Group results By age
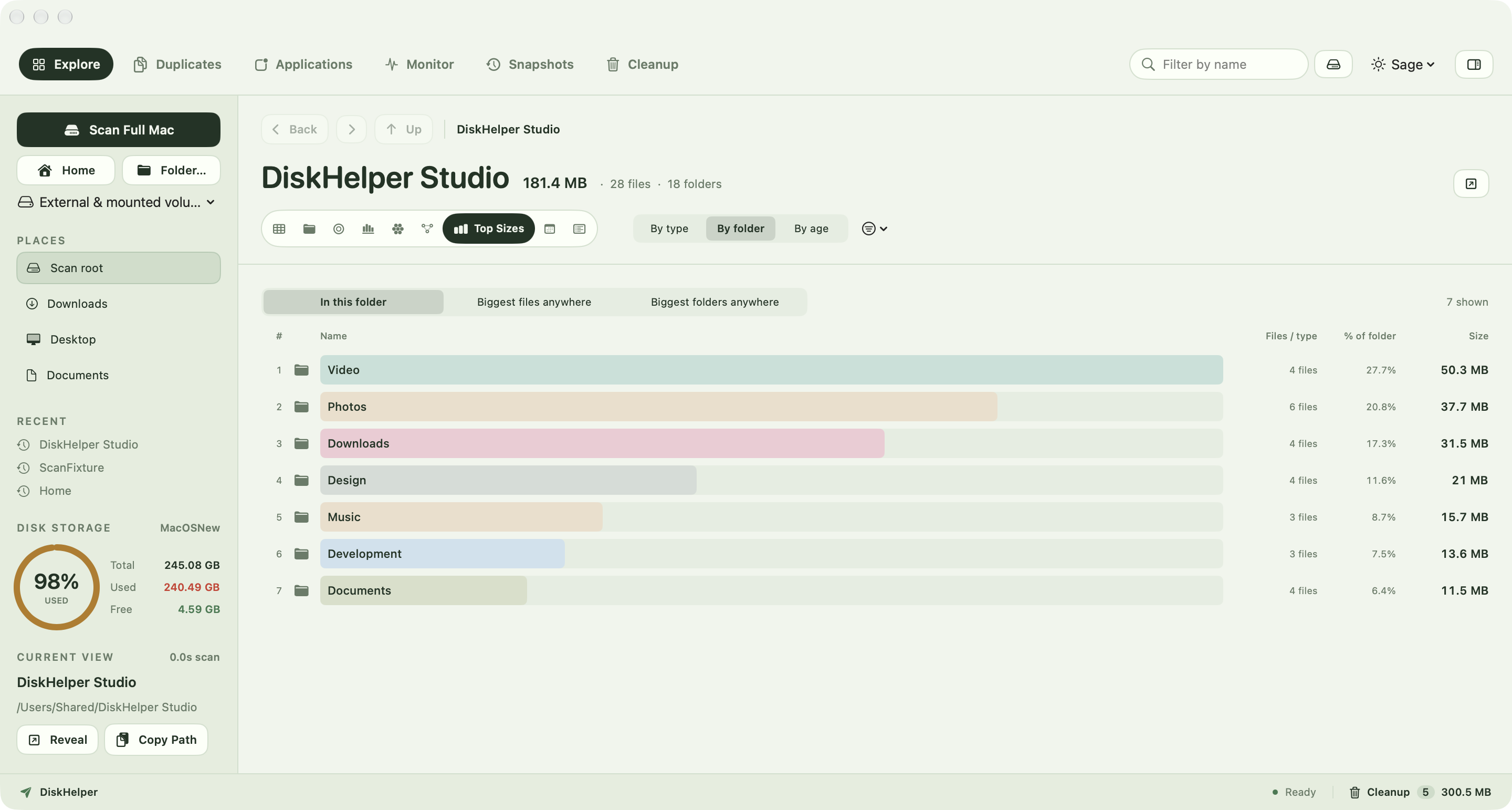Screen dimensions: 1512x810 point(811,229)
